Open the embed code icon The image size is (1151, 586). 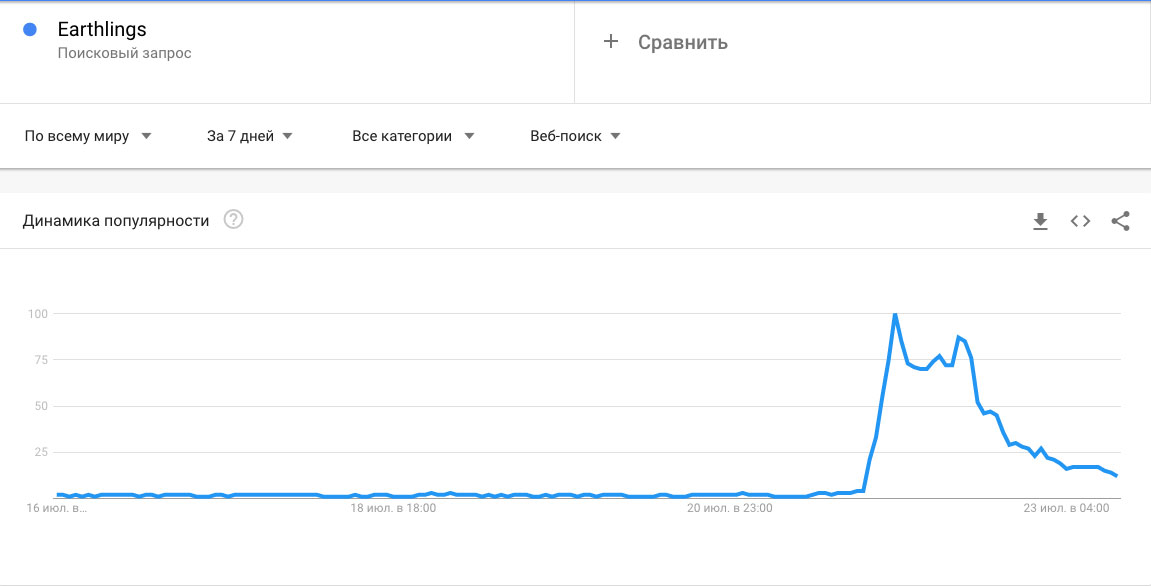coord(1080,221)
